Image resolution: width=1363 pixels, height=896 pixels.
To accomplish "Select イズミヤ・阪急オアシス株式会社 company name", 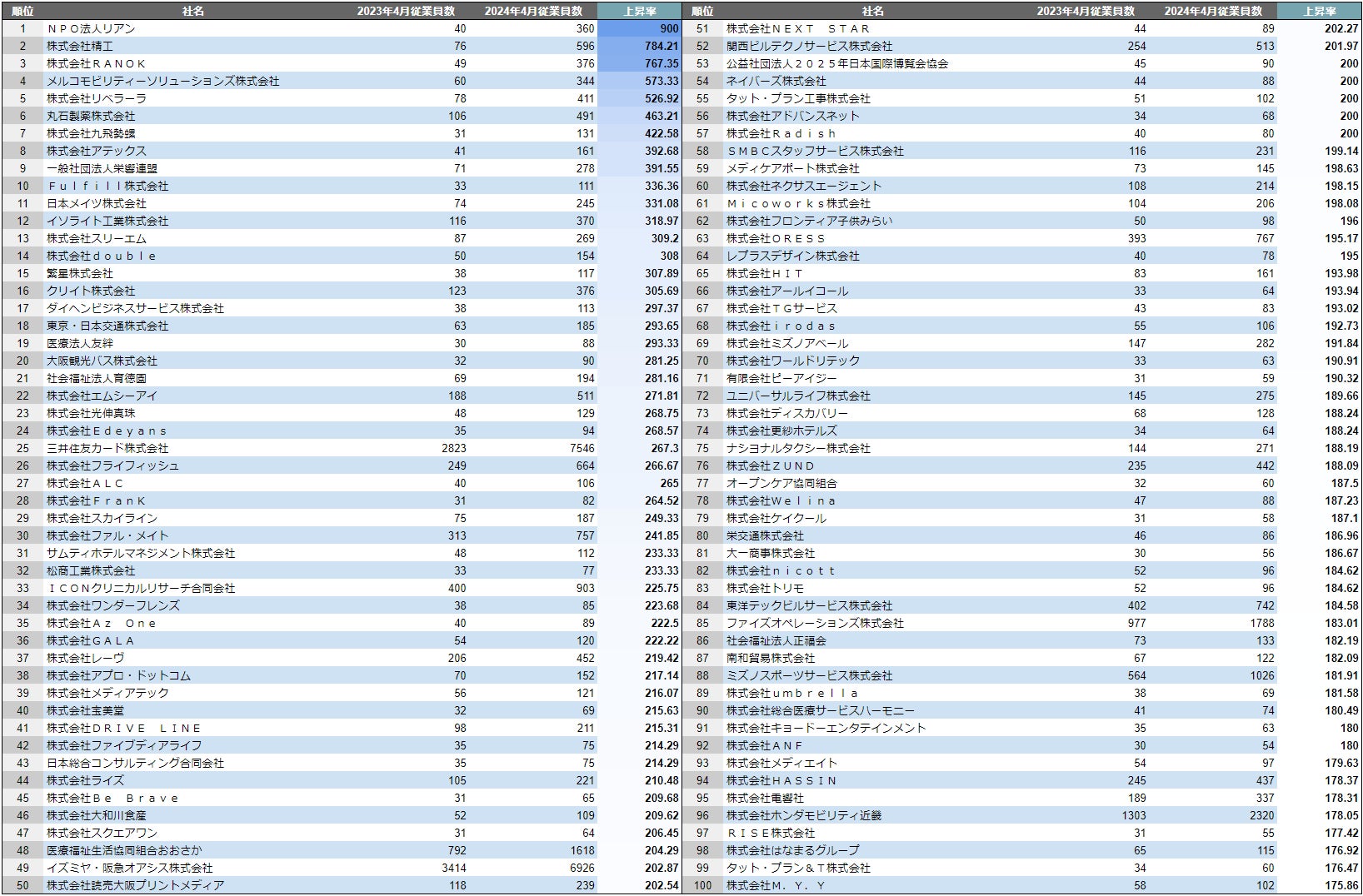I will (130, 868).
